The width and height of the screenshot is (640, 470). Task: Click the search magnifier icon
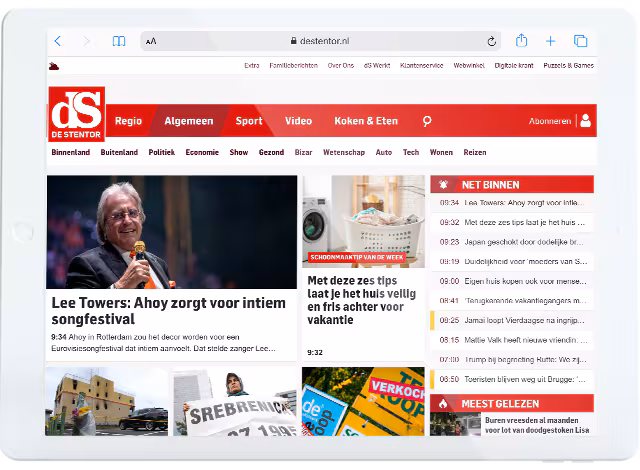click(427, 121)
